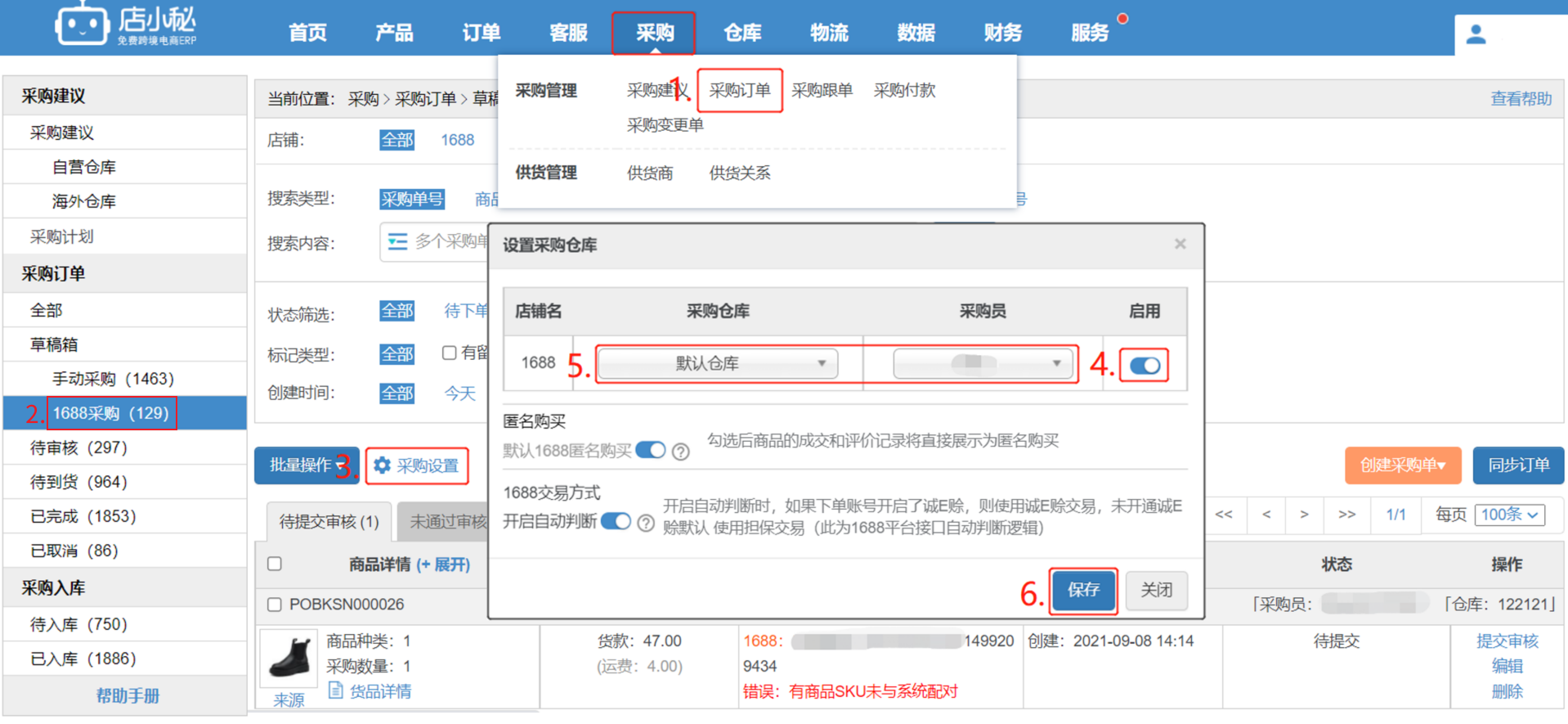Open 产品 in the top navigation
The image size is (1568, 724).
[x=394, y=33]
